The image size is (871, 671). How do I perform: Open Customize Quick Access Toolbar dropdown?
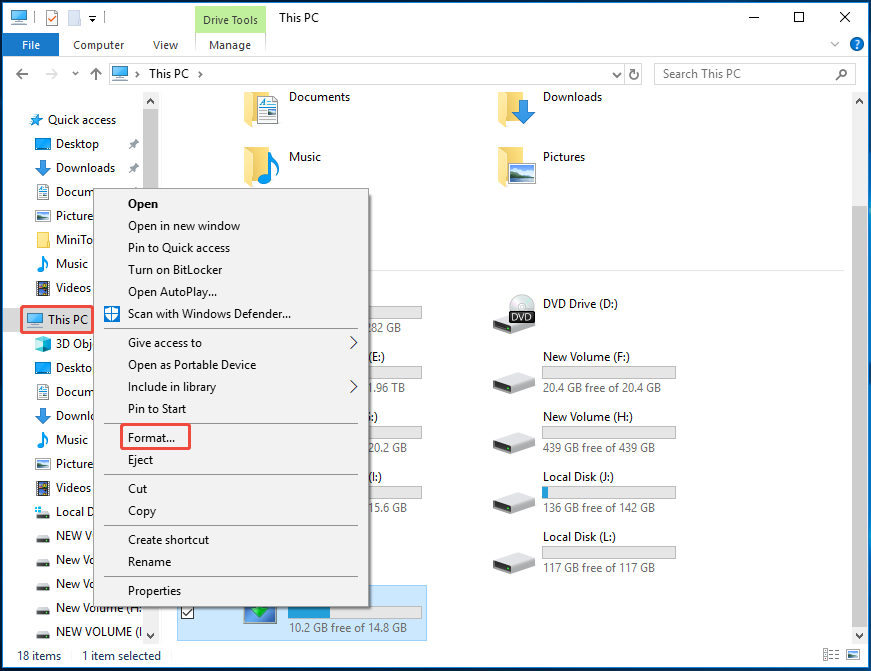click(x=93, y=19)
